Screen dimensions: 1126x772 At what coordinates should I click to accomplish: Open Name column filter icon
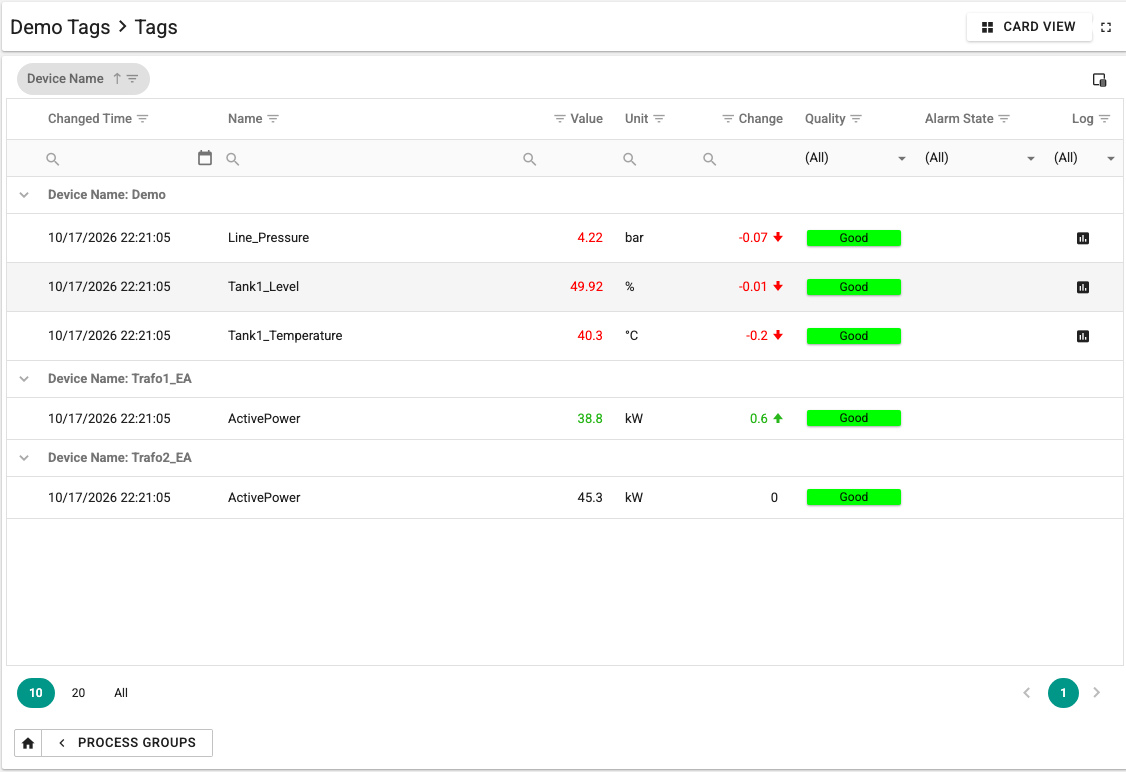point(273,119)
